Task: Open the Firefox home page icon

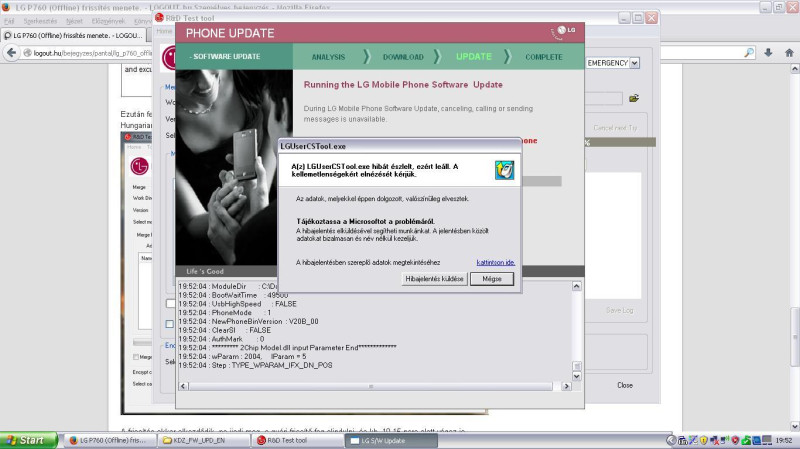Action: 789,53
